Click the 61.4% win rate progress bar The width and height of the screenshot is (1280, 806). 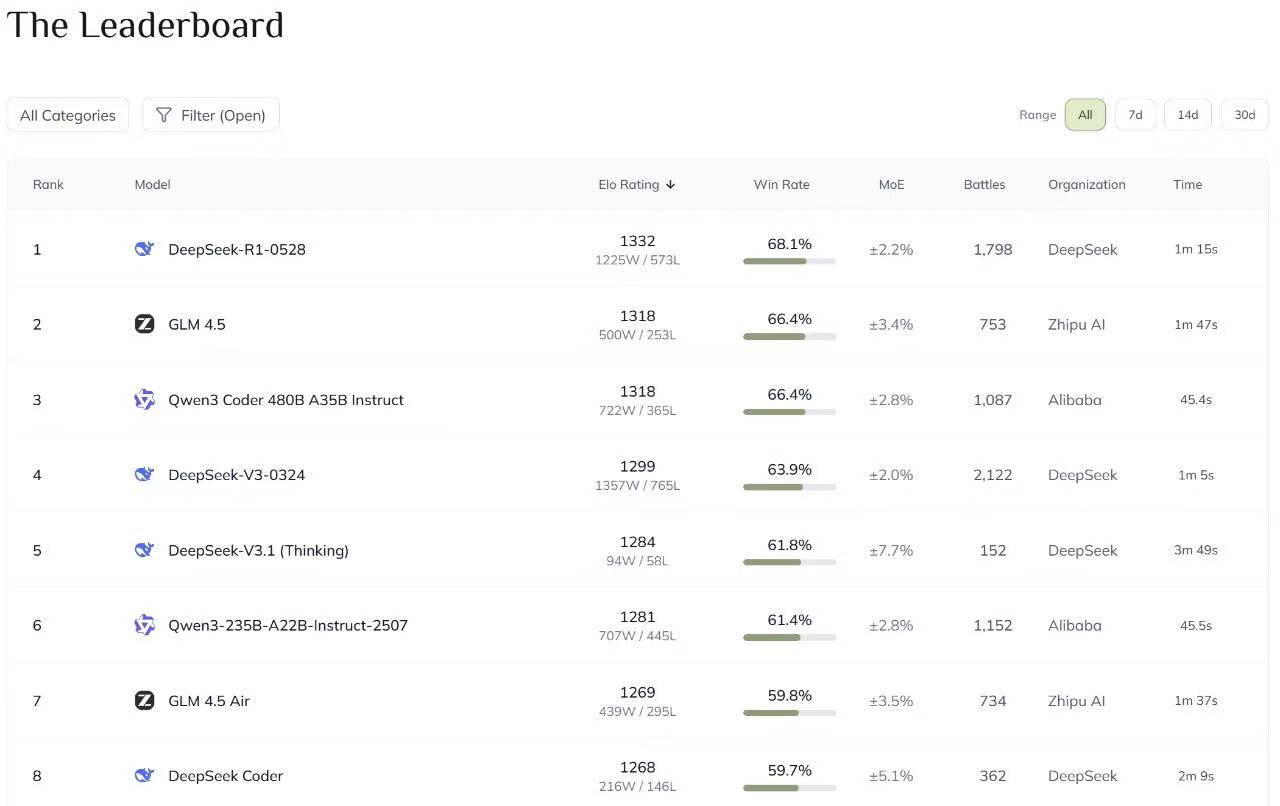click(x=789, y=637)
